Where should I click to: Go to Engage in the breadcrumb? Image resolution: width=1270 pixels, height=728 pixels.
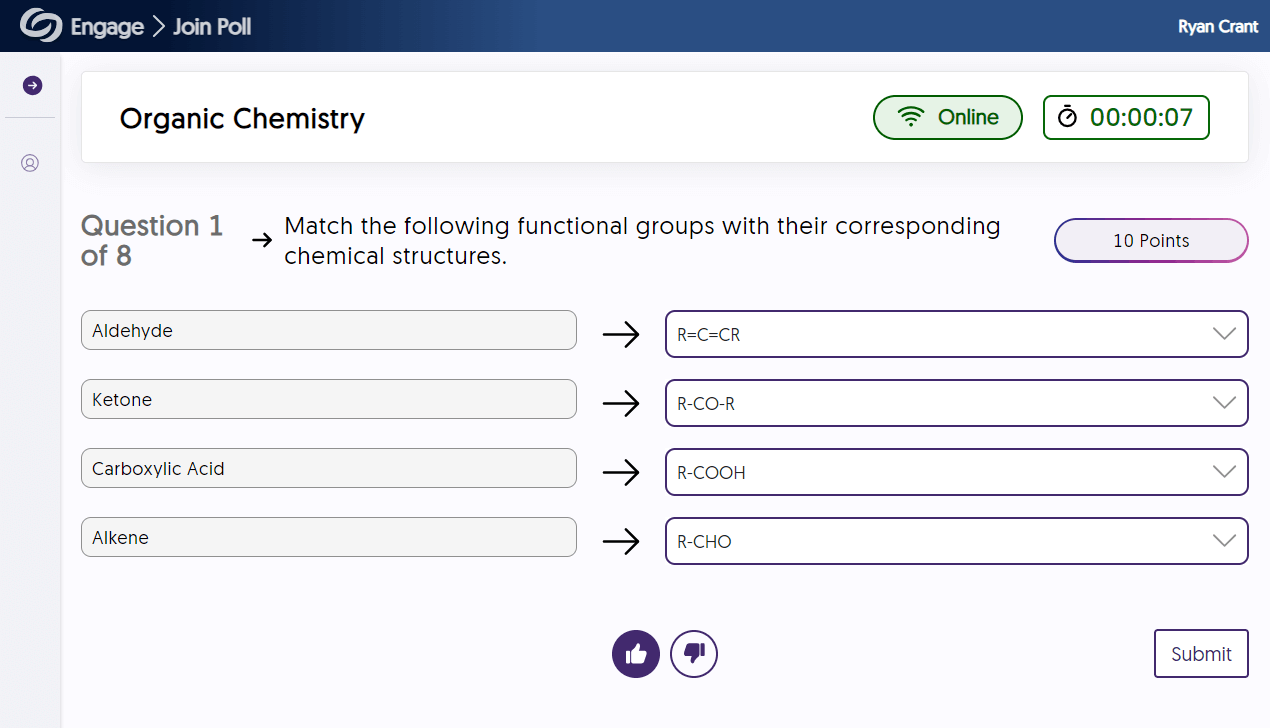107,27
